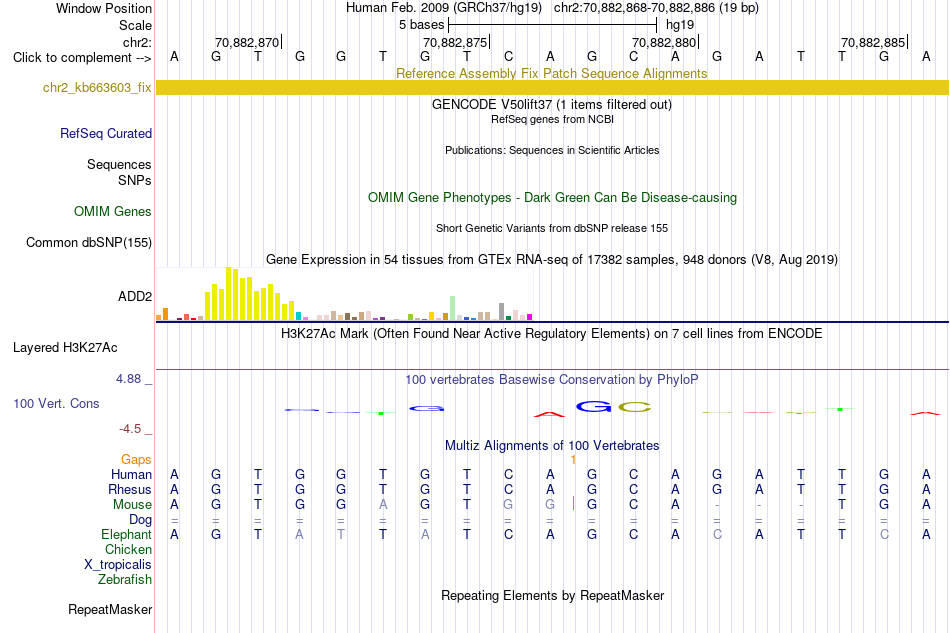
Task: Open the RefSeq Curated track label
Action: [x=105, y=133]
